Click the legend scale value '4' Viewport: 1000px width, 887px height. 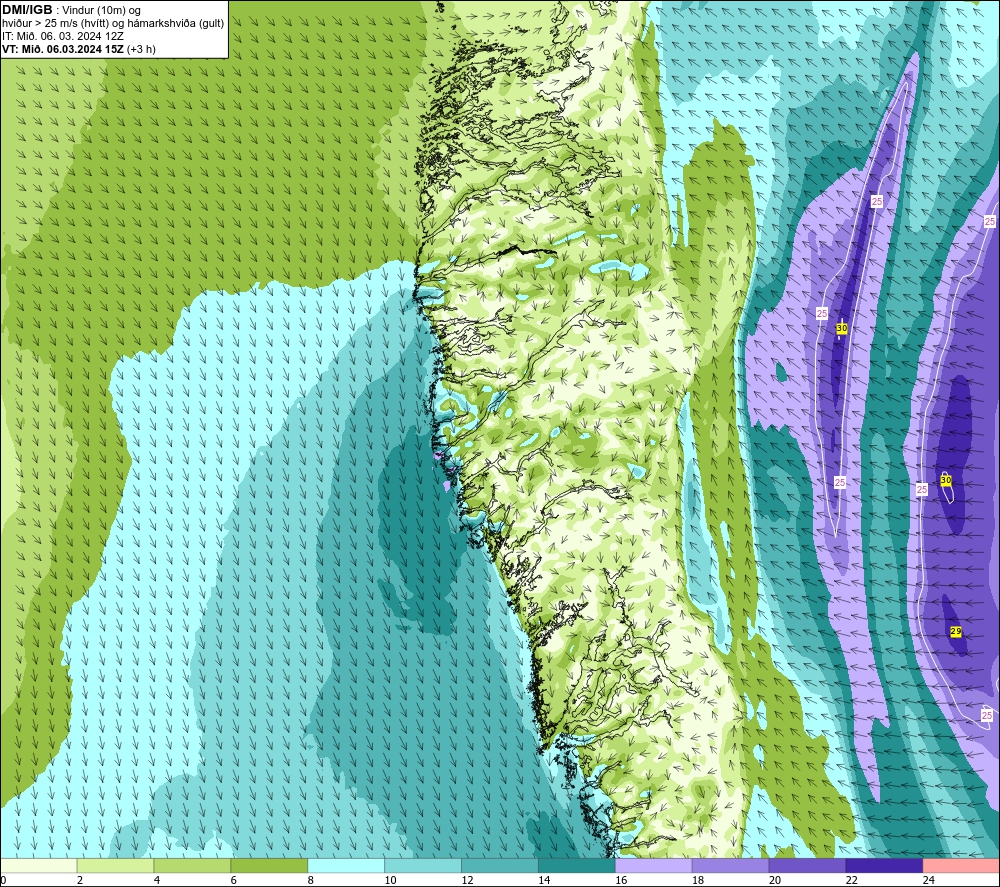(157, 880)
